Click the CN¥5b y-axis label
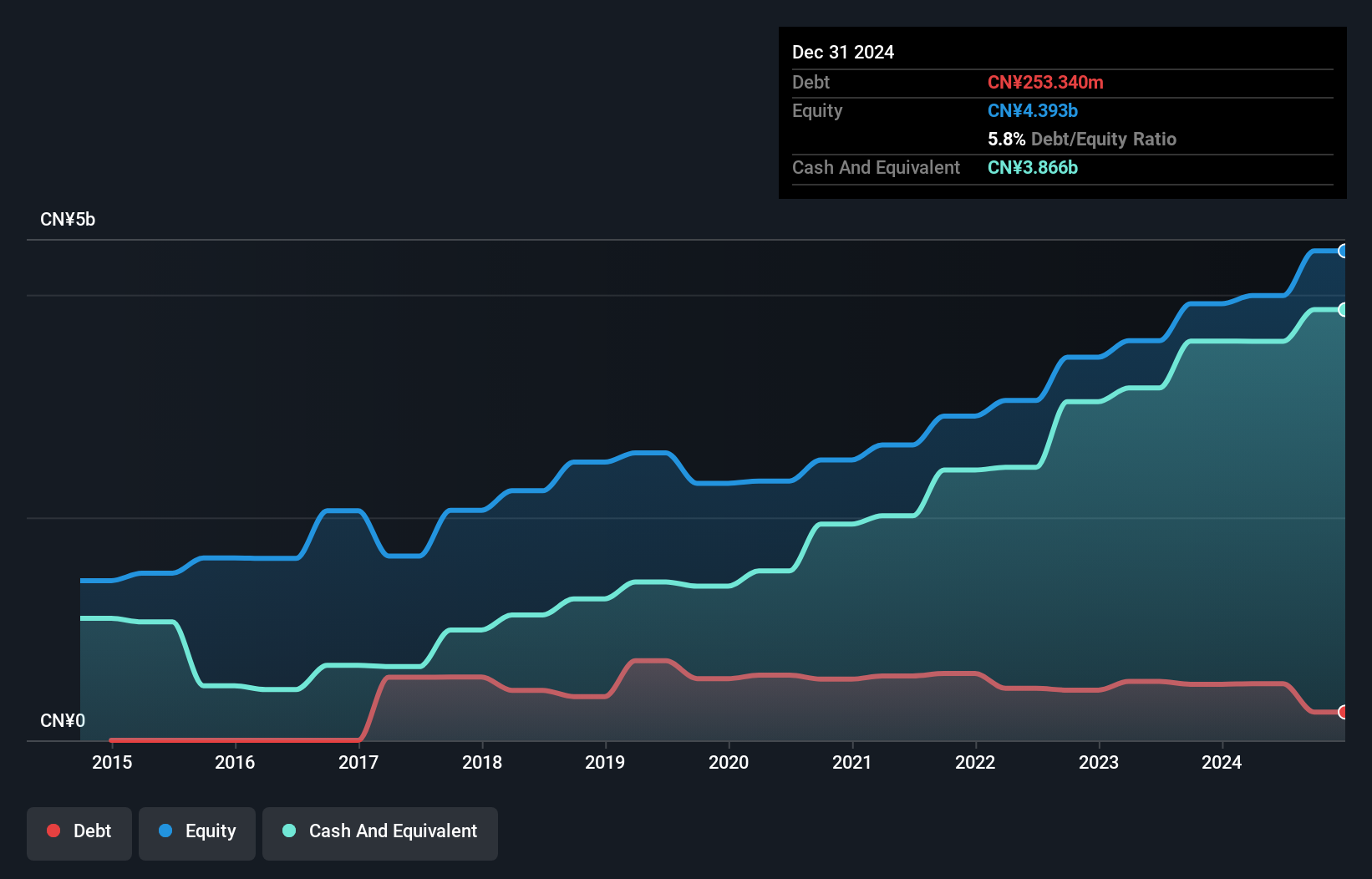The width and height of the screenshot is (1372, 879). point(68,220)
